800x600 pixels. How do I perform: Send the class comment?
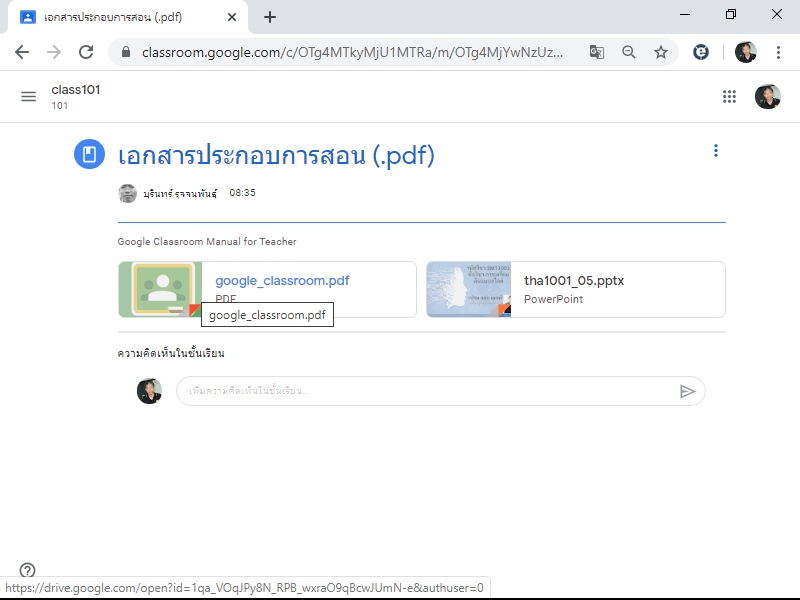pos(687,391)
